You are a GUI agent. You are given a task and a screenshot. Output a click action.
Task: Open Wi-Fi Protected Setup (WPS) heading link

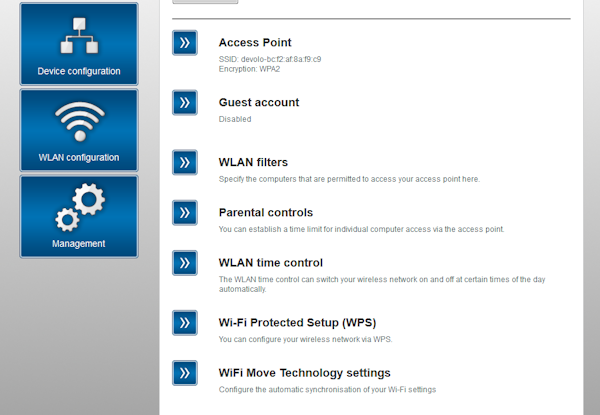coord(297,322)
